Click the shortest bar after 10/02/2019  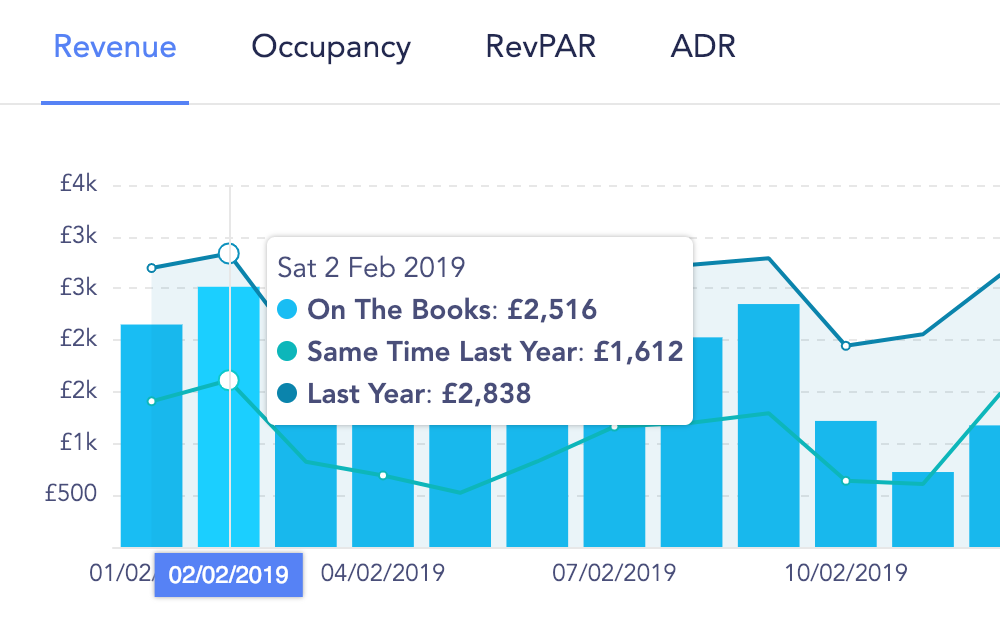(923, 509)
